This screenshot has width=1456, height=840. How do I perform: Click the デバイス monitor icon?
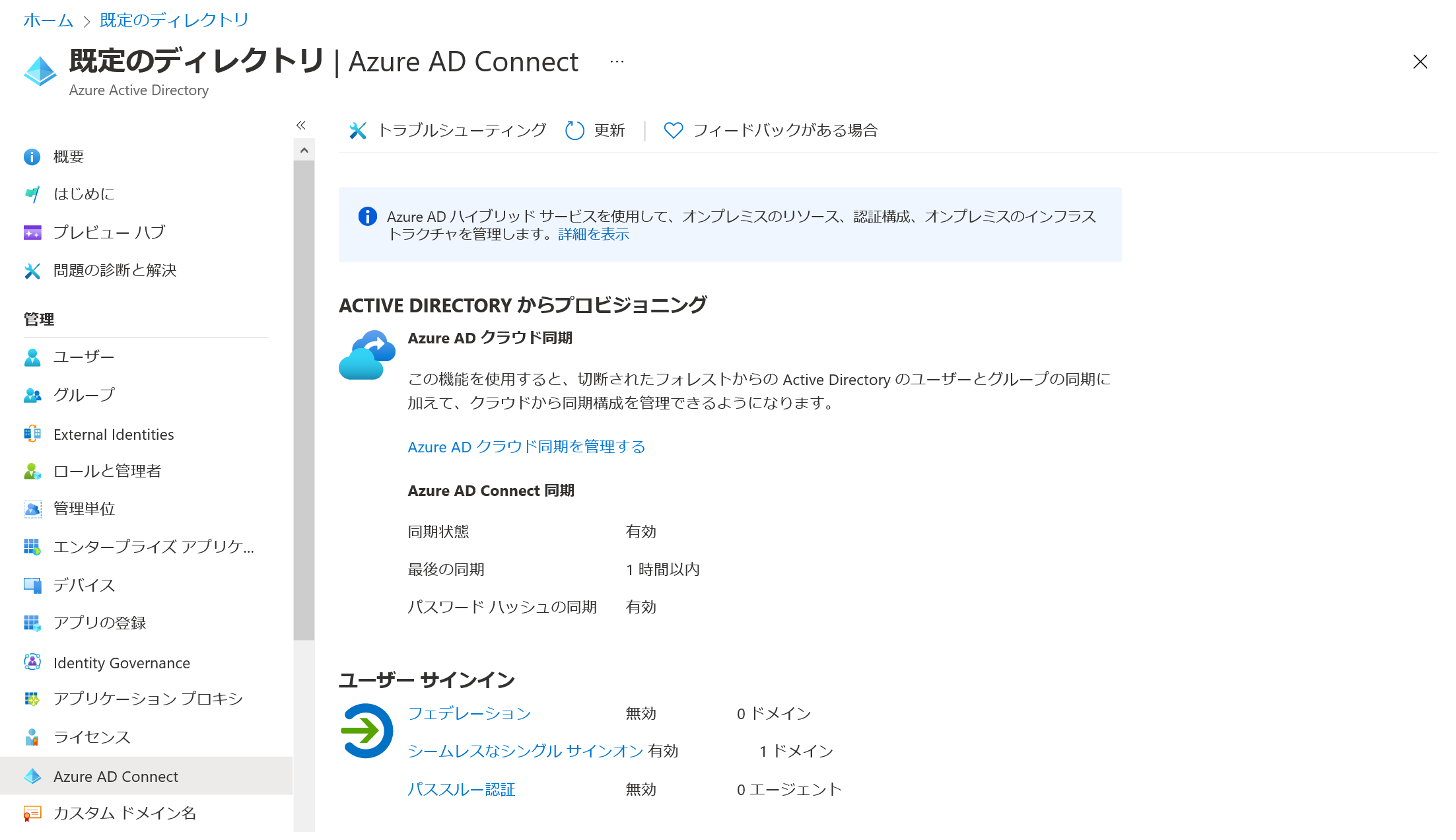coord(32,585)
